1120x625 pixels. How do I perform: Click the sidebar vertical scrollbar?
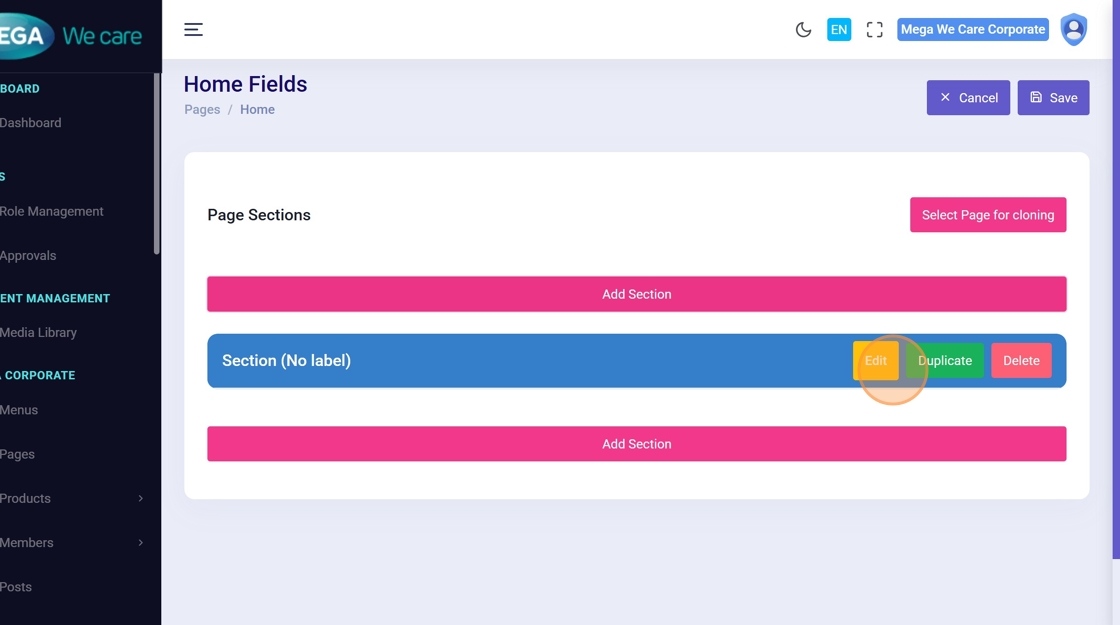tap(156, 165)
